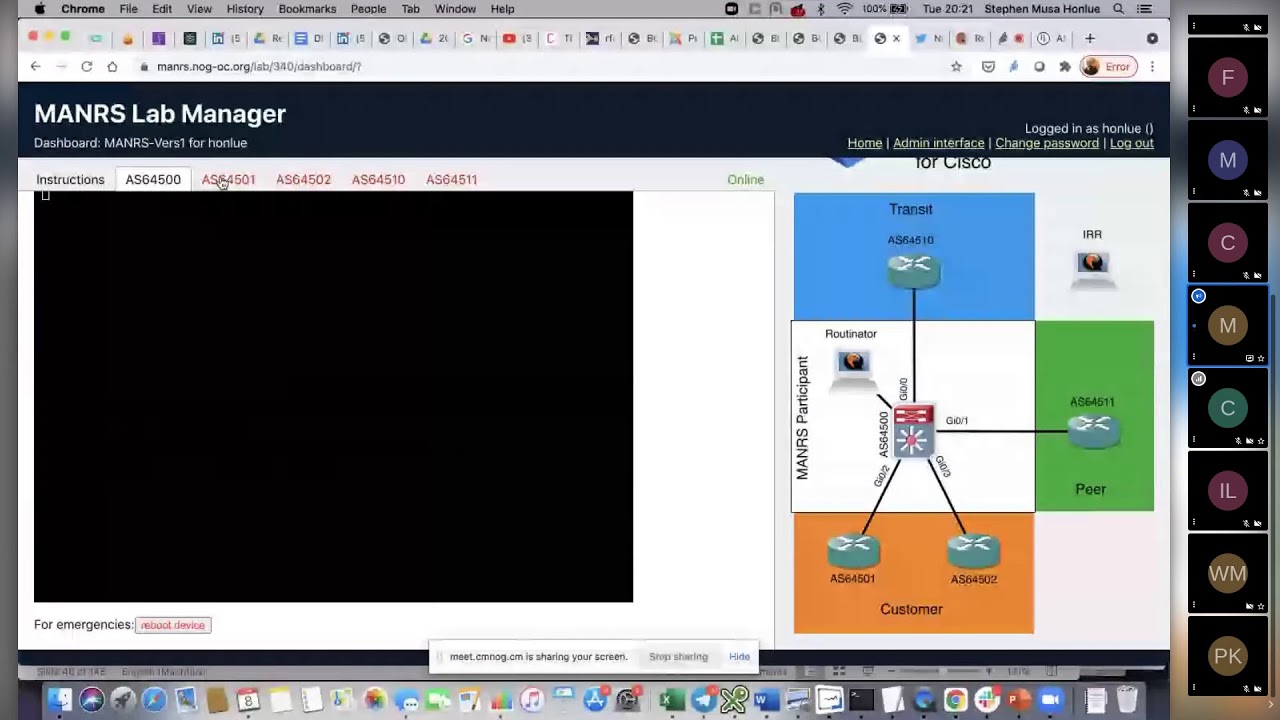The image size is (1280, 720).
Task: Open the Chrome File menu
Action: coord(129,9)
